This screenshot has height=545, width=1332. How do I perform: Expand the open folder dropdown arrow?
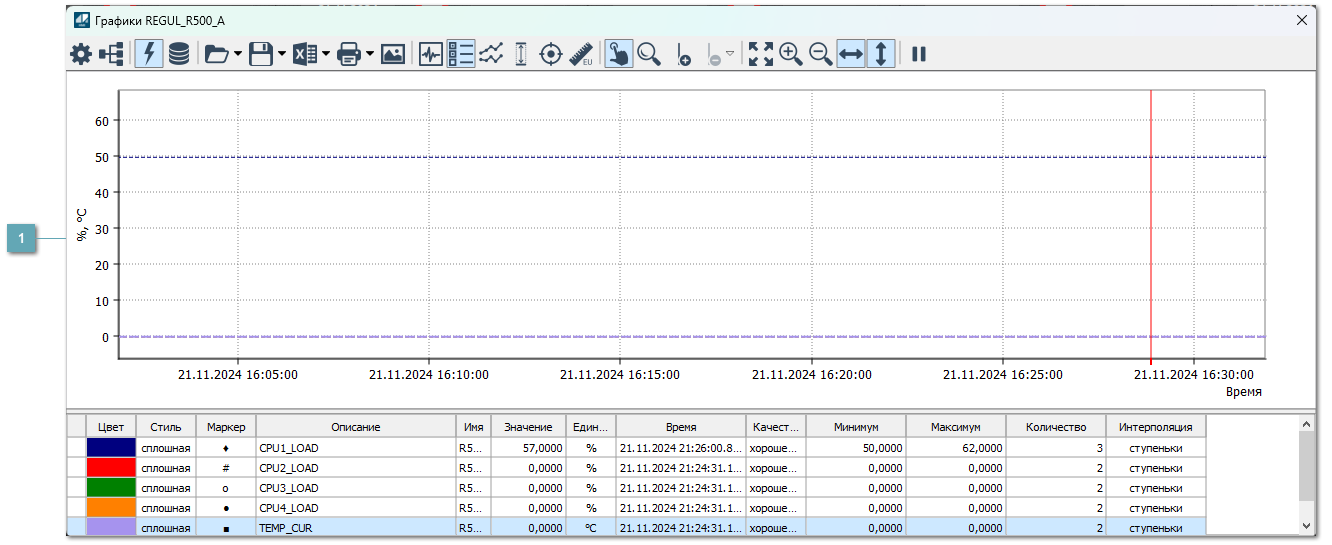pos(238,54)
